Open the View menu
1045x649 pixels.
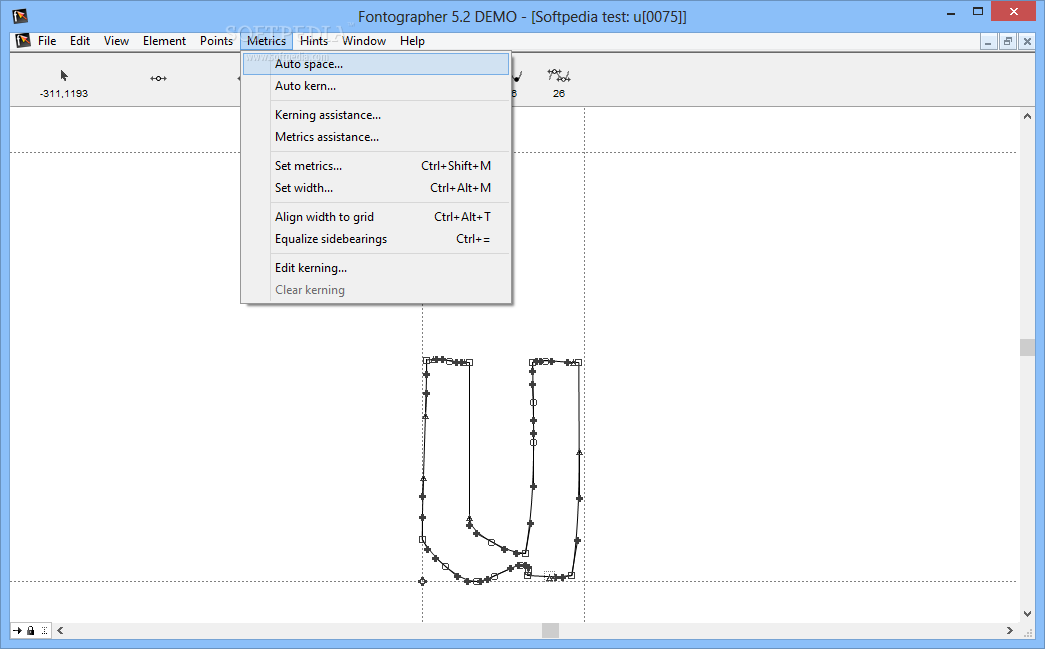click(116, 41)
